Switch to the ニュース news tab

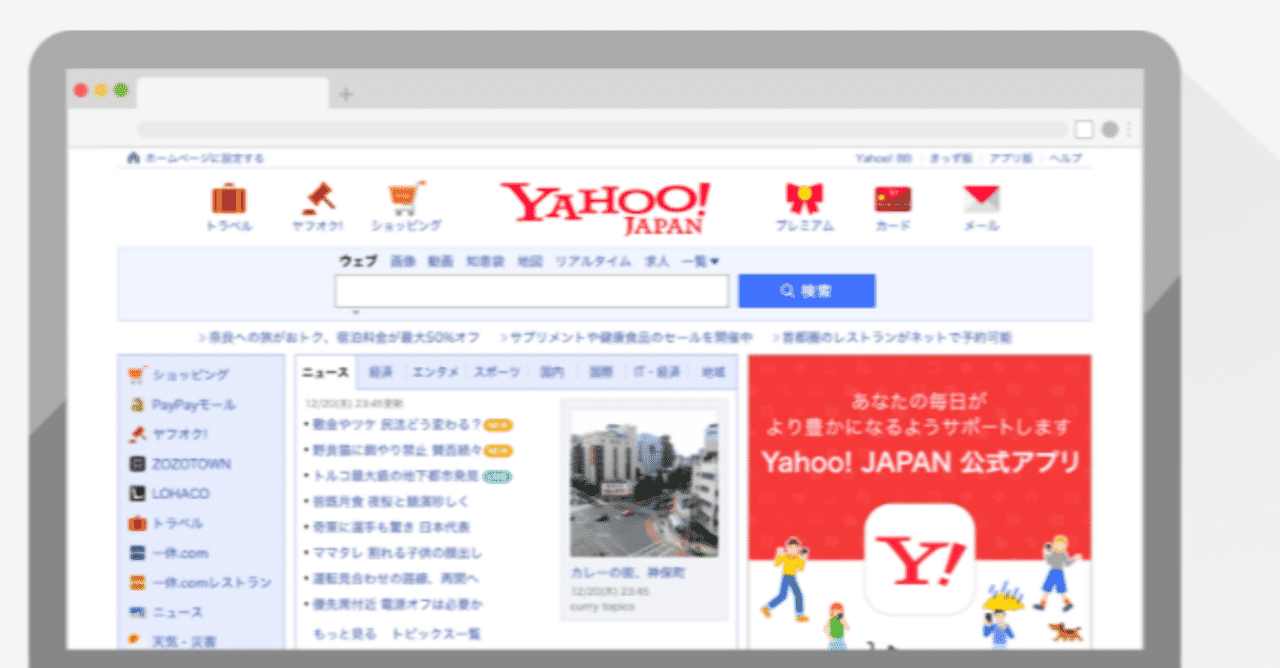(326, 372)
